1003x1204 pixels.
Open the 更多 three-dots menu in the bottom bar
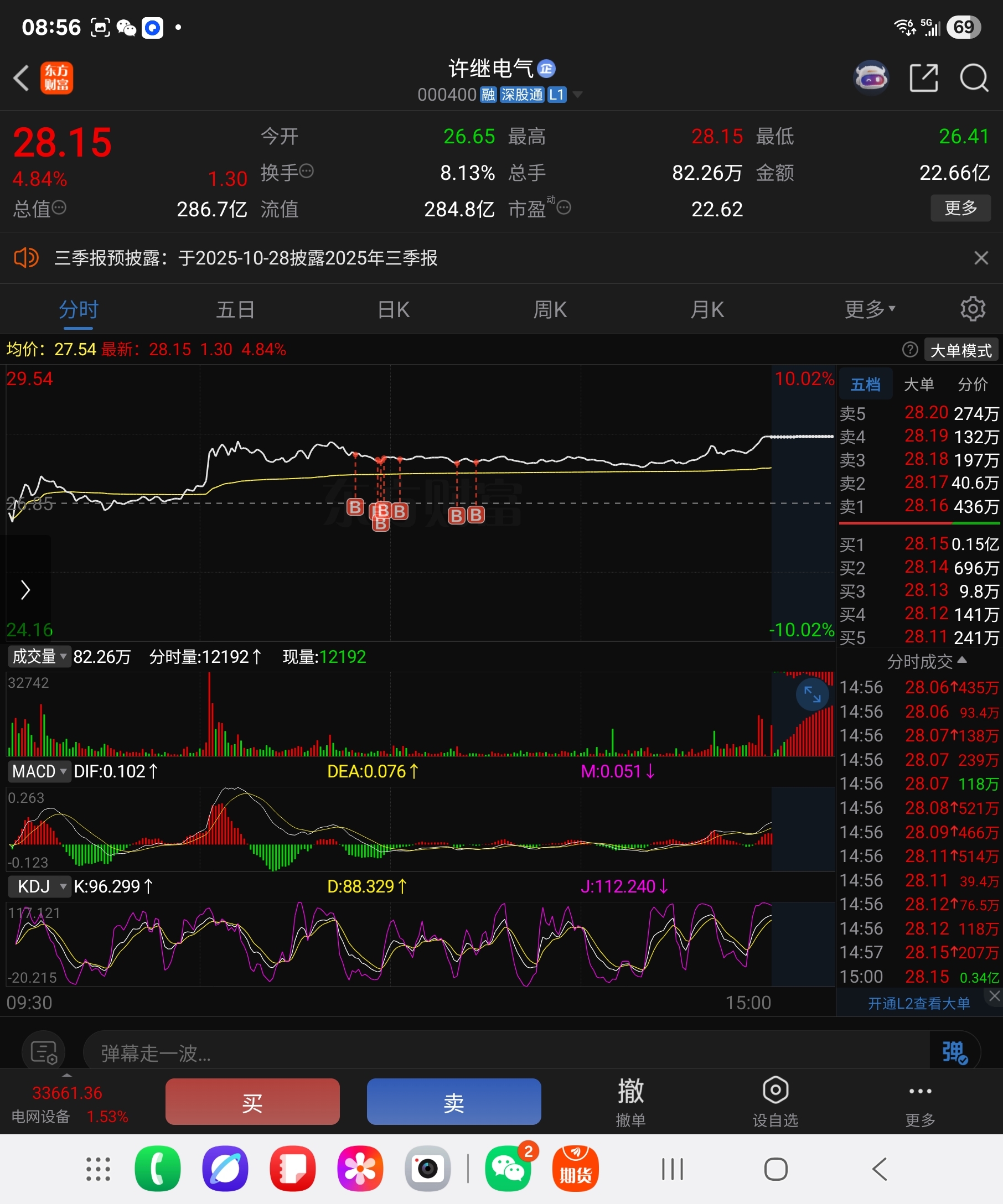pos(920,1102)
